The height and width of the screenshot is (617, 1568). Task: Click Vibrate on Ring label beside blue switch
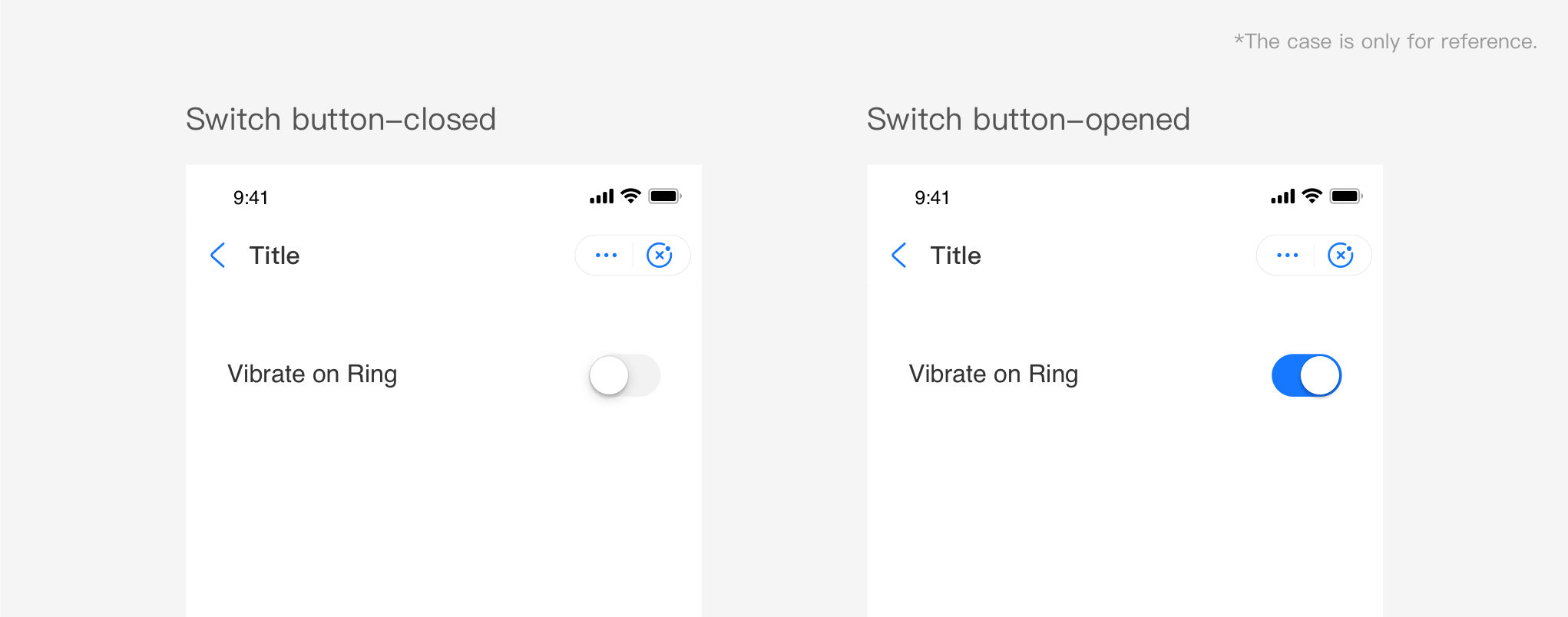point(993,374)
